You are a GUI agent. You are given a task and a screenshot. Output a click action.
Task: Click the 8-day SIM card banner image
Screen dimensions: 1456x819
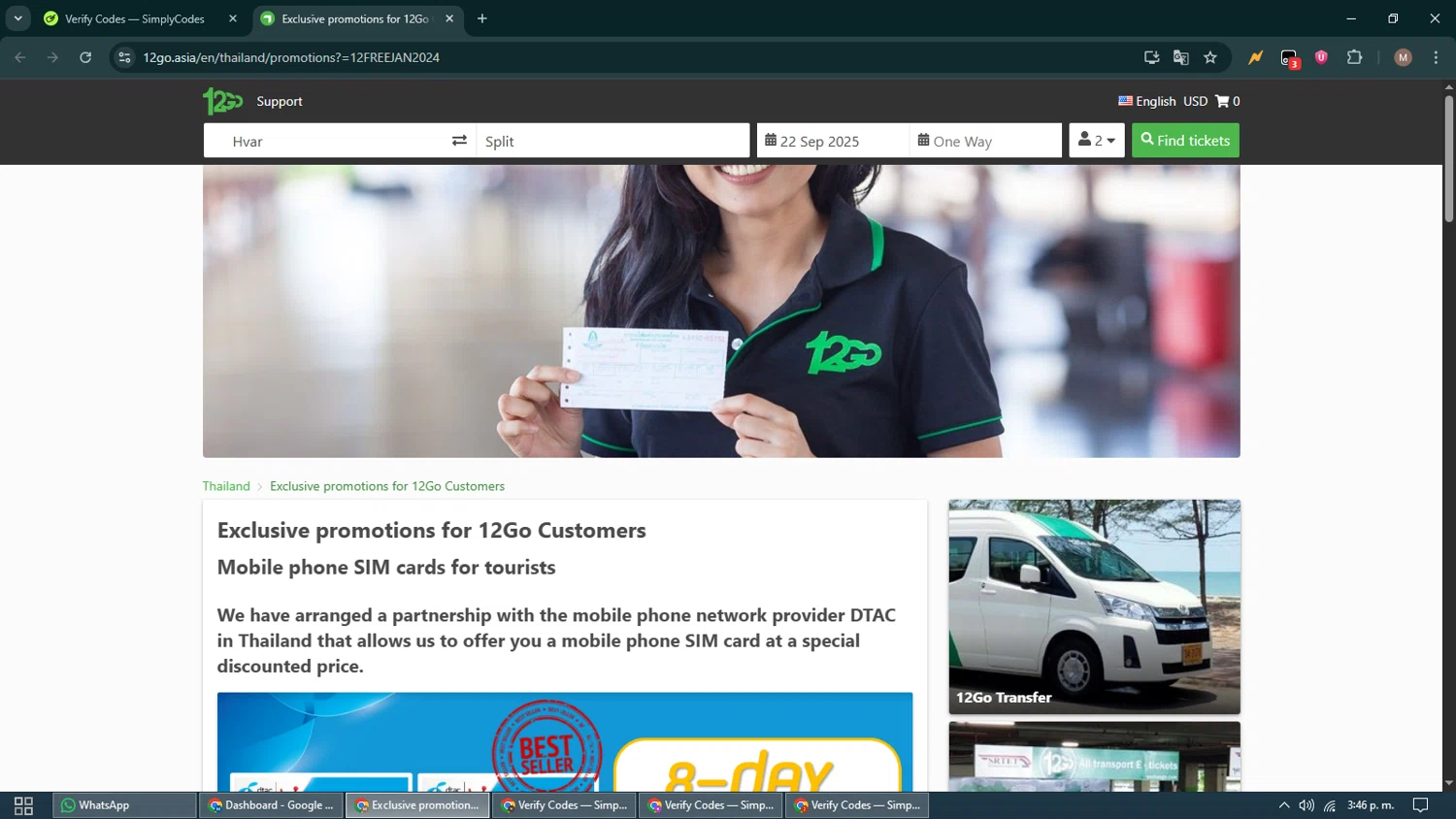[x=565, y=741]
